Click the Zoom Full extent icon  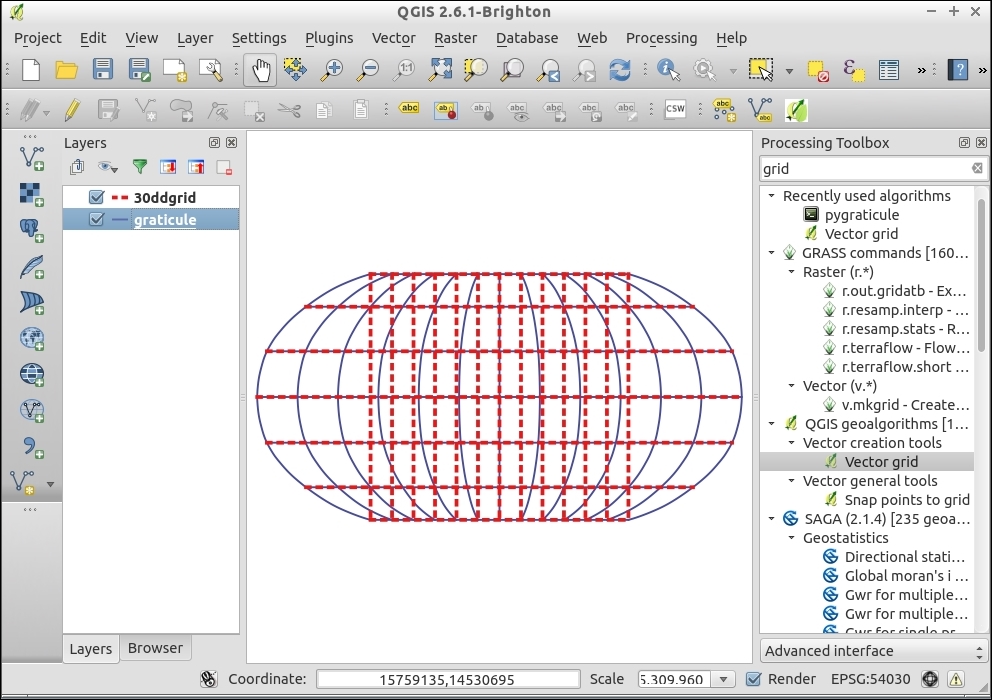coord(440,70)
